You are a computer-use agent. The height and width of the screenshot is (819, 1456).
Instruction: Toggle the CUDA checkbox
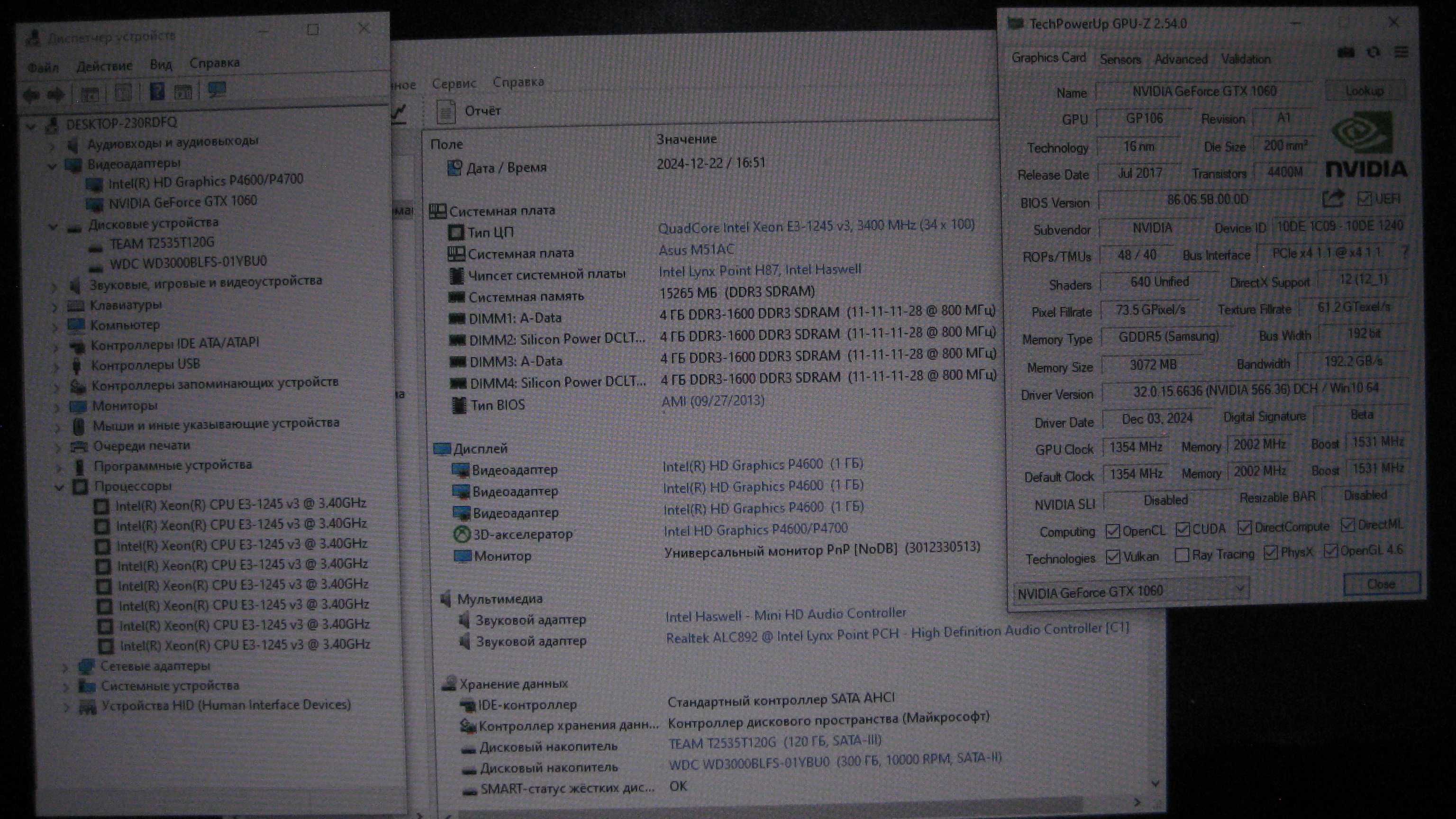click(x=1182, y=529)
